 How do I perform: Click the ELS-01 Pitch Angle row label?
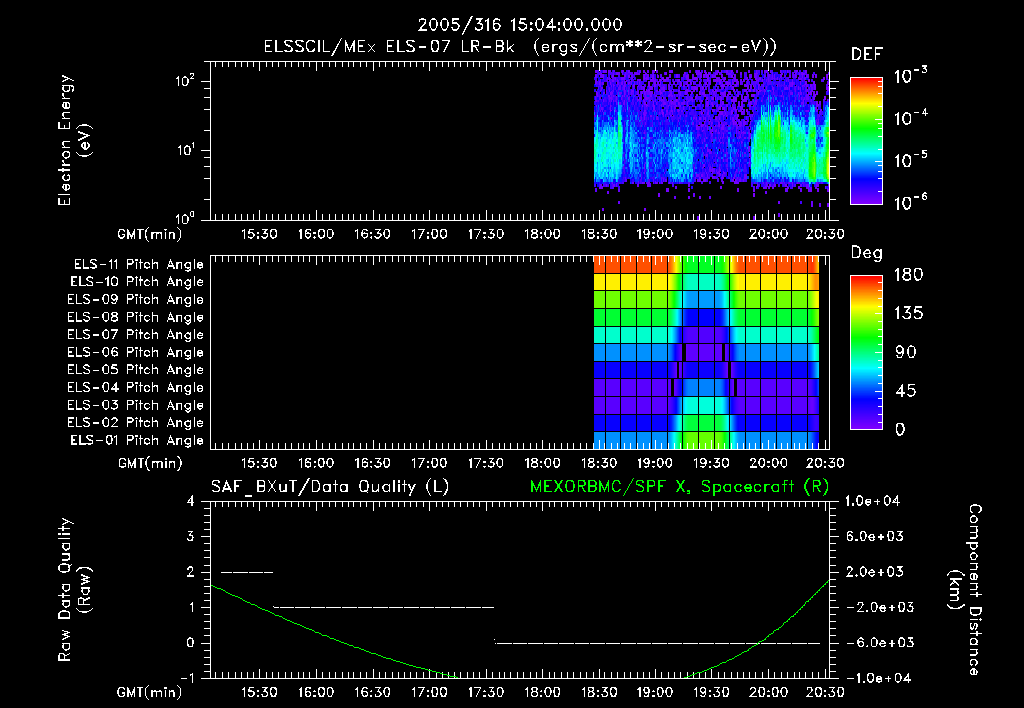137,441
